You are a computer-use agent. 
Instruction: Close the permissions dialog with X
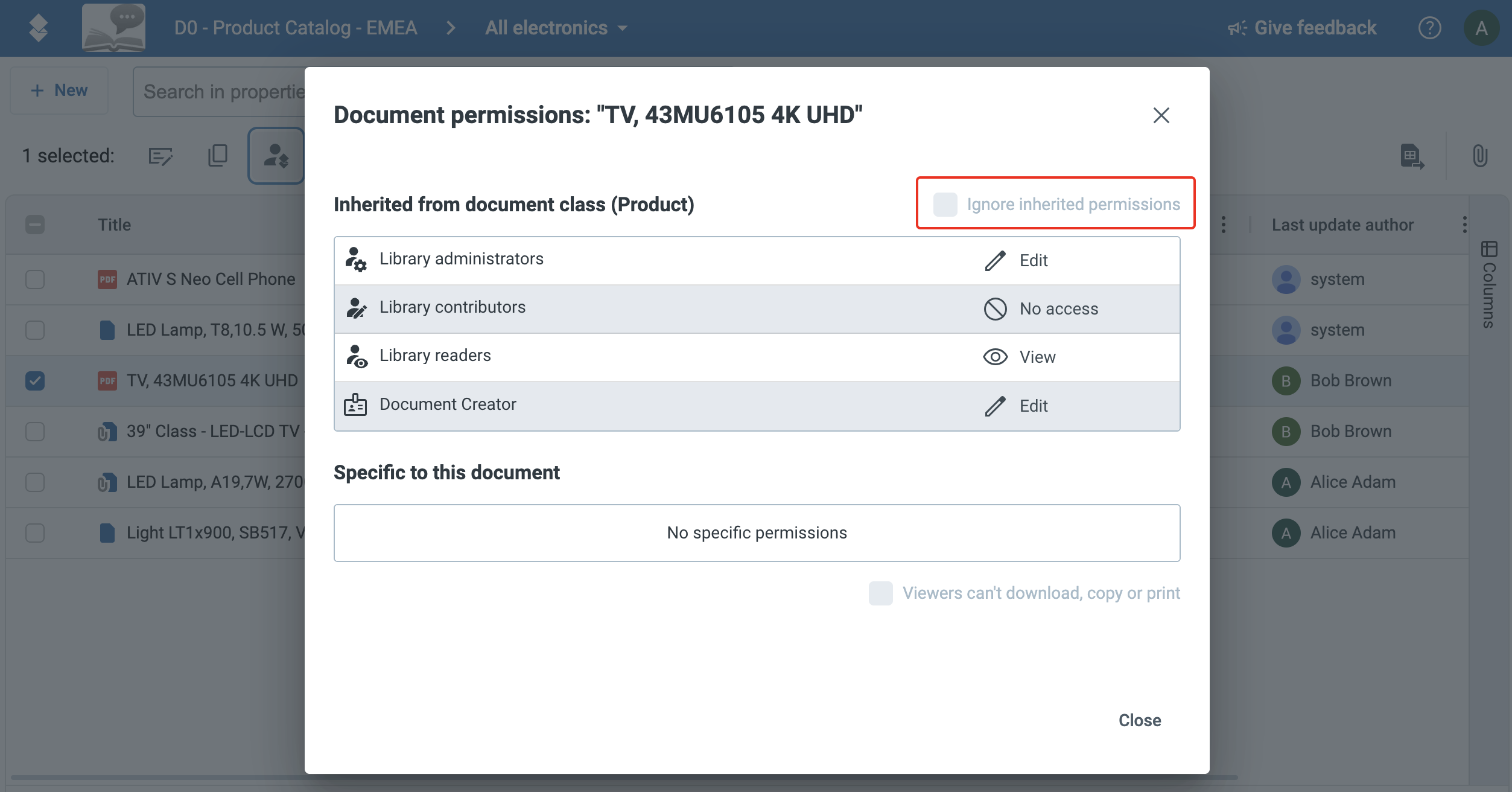point(1161,115)
